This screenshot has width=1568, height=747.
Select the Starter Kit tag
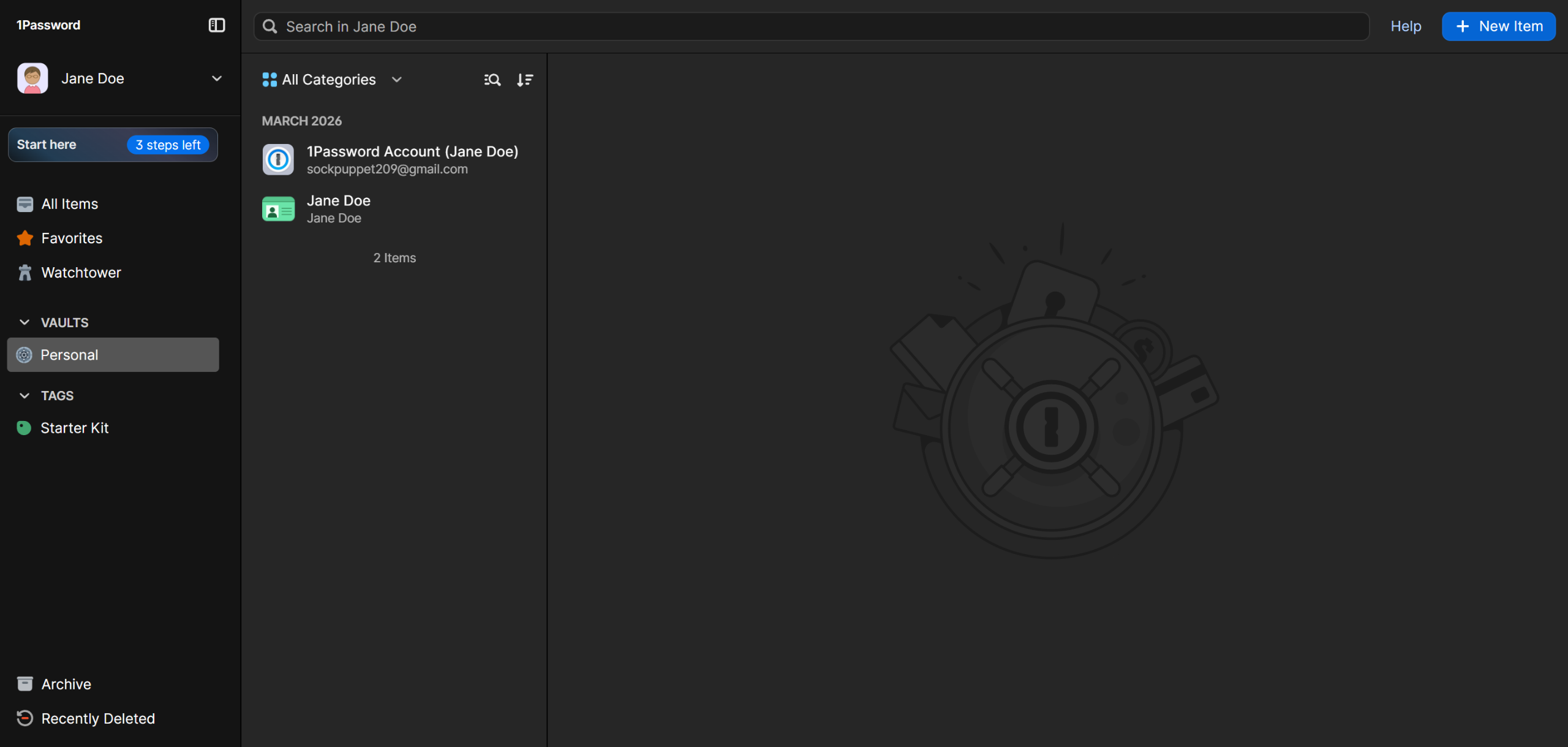74,428
